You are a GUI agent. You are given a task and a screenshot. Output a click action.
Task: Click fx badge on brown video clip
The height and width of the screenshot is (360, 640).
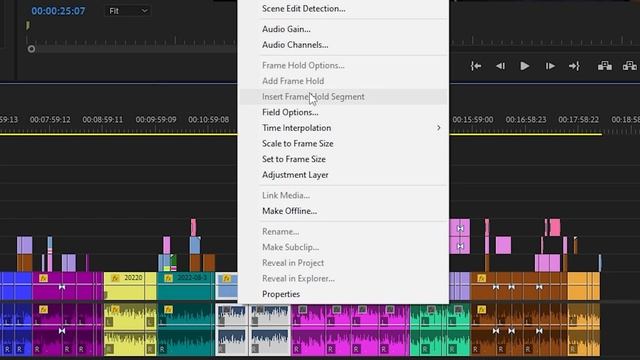482,278
